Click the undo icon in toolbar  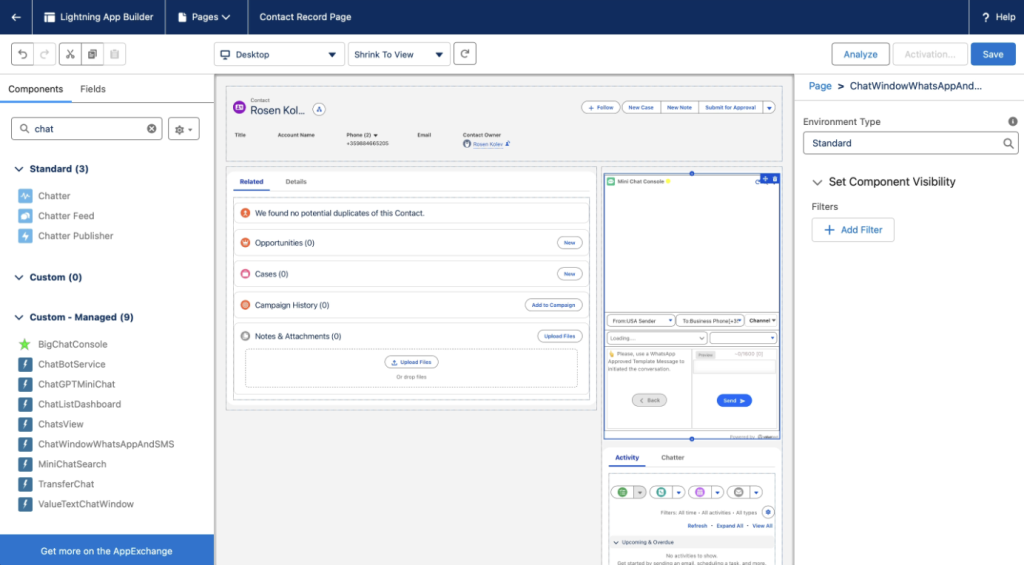pyautogui.click(x=22, y=54)
